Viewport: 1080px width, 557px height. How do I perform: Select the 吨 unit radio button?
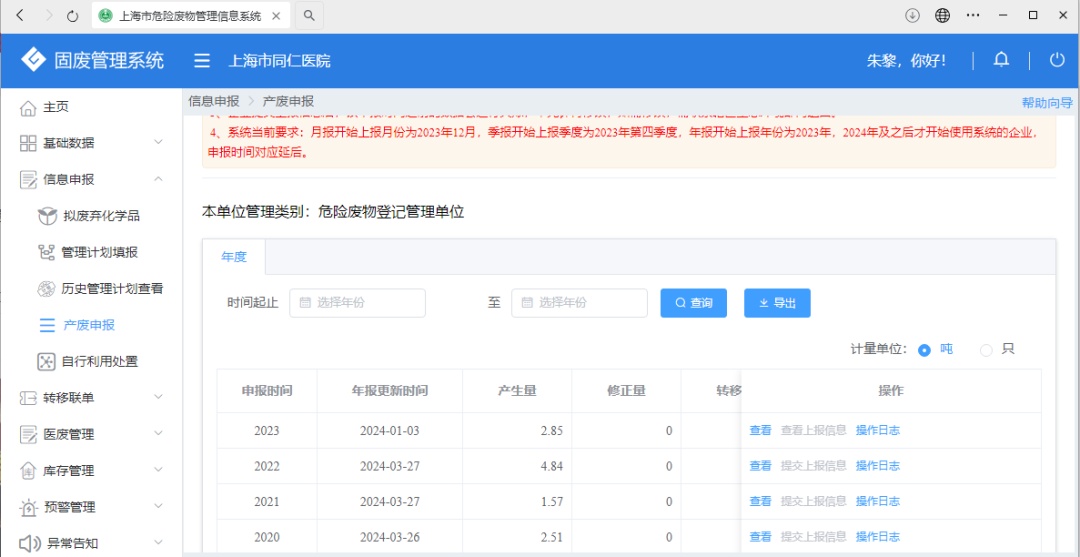coord(924,350)
